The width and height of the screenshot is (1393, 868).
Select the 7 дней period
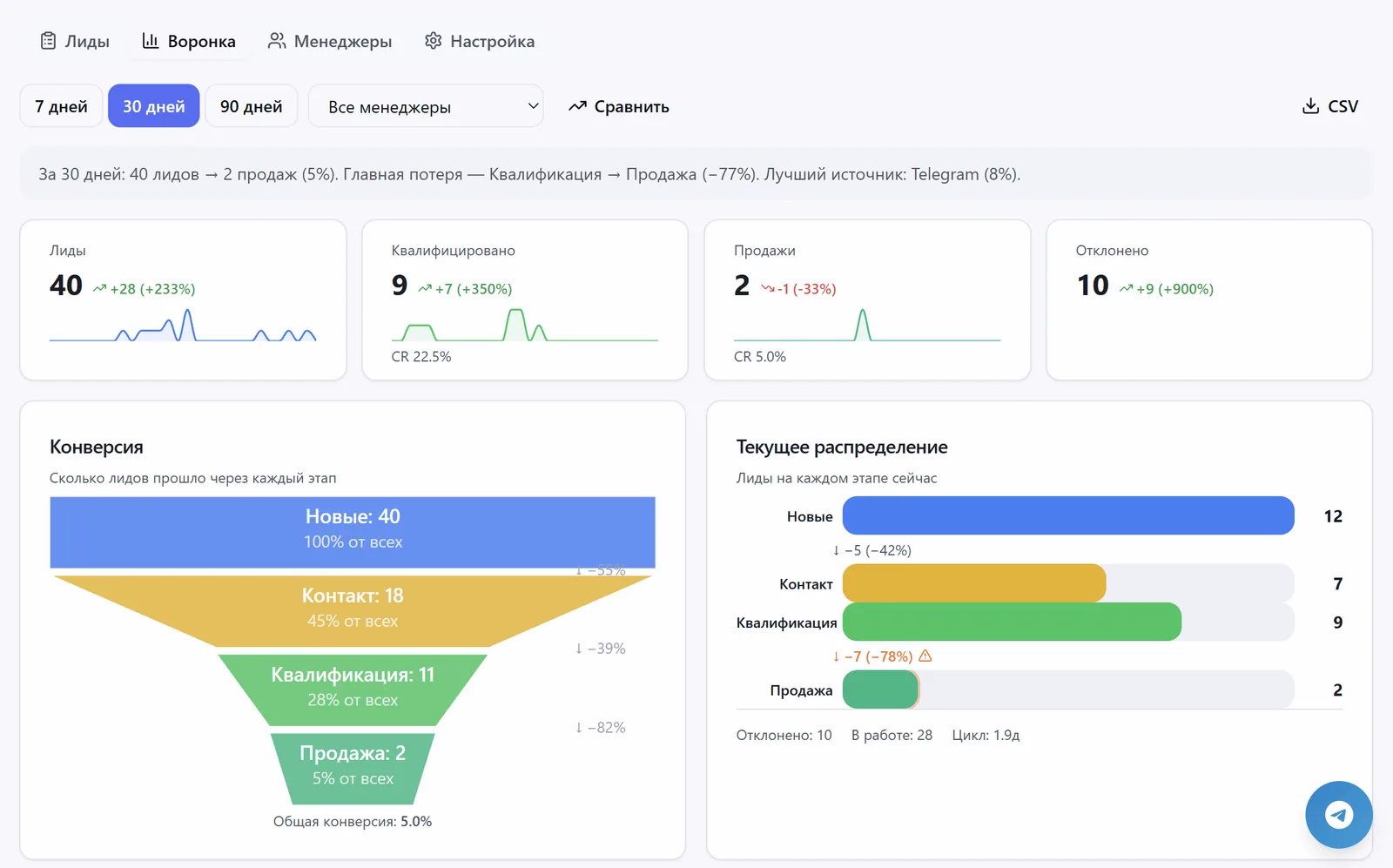(61, 106)
